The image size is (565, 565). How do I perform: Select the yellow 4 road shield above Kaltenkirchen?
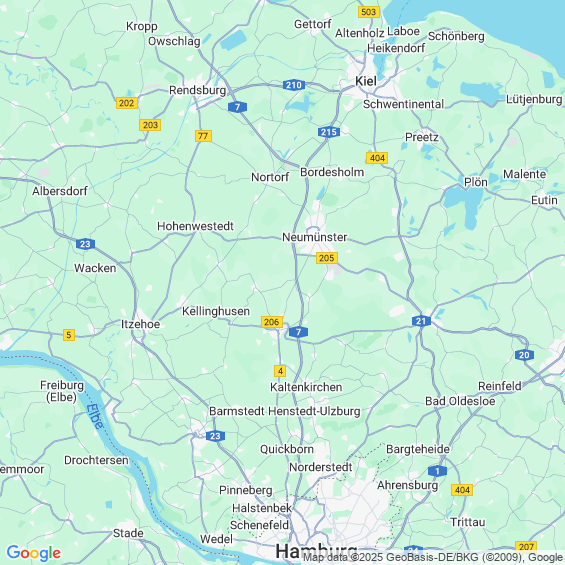point(280,371)
